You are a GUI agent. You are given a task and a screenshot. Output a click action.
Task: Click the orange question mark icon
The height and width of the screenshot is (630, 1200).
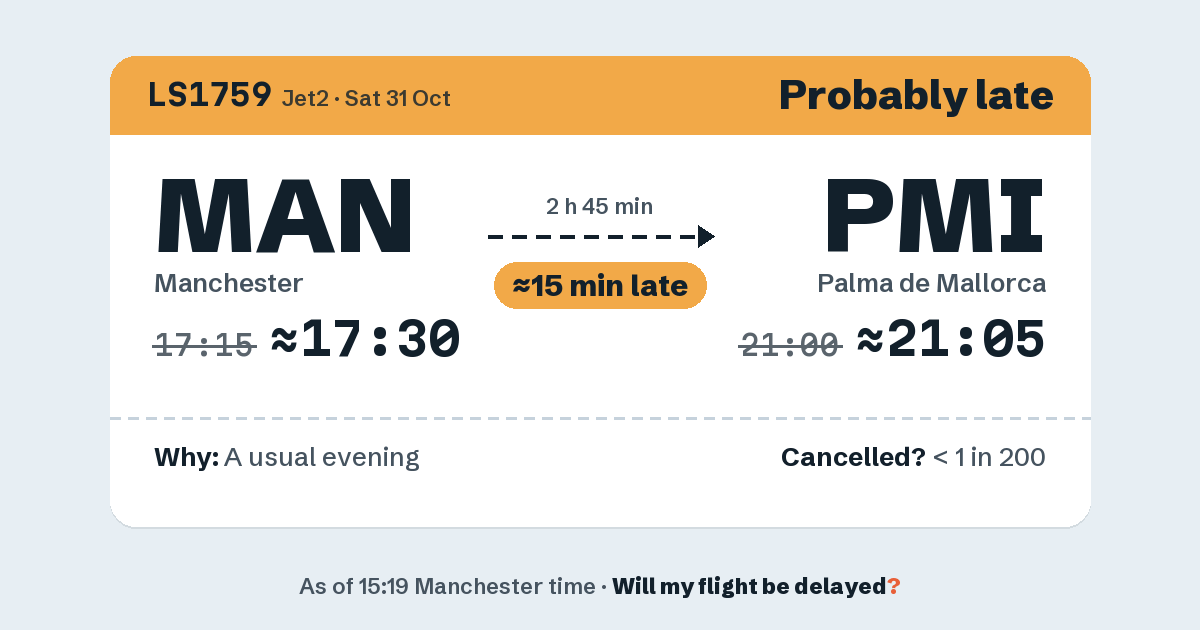click(894, 586)
